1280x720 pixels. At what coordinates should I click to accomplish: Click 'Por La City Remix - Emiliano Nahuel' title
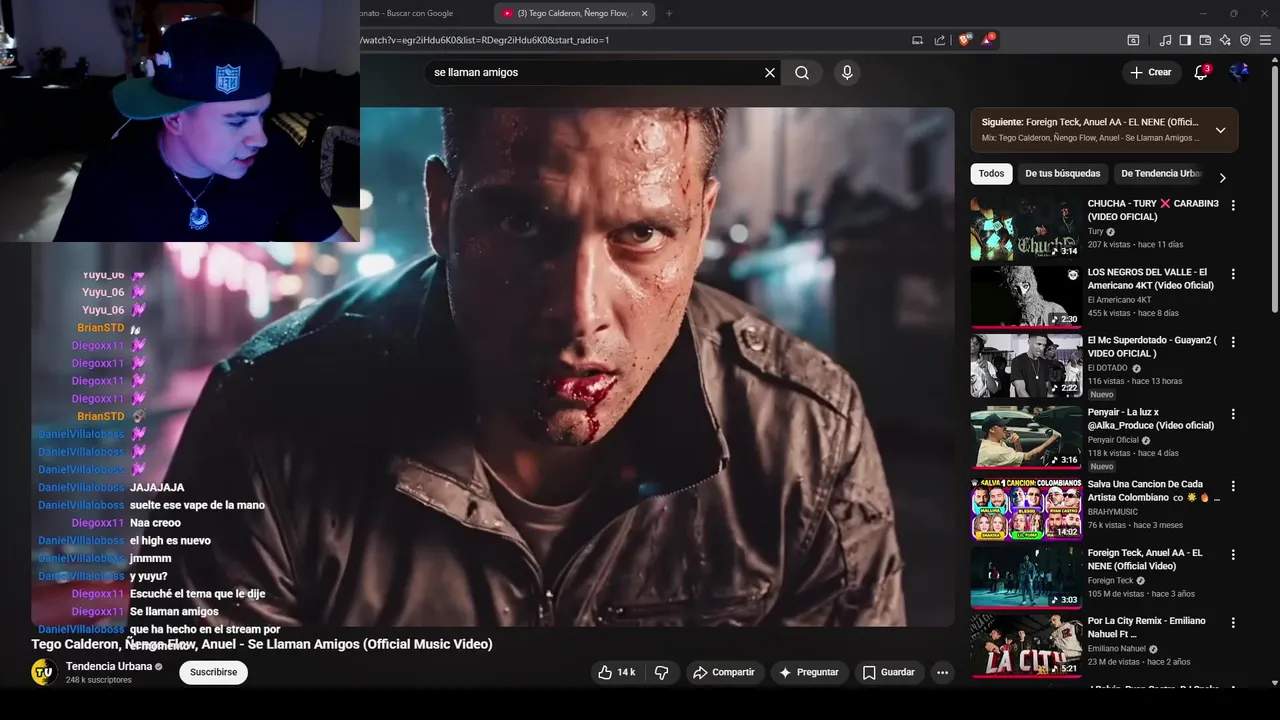[x=1147, y=627]
